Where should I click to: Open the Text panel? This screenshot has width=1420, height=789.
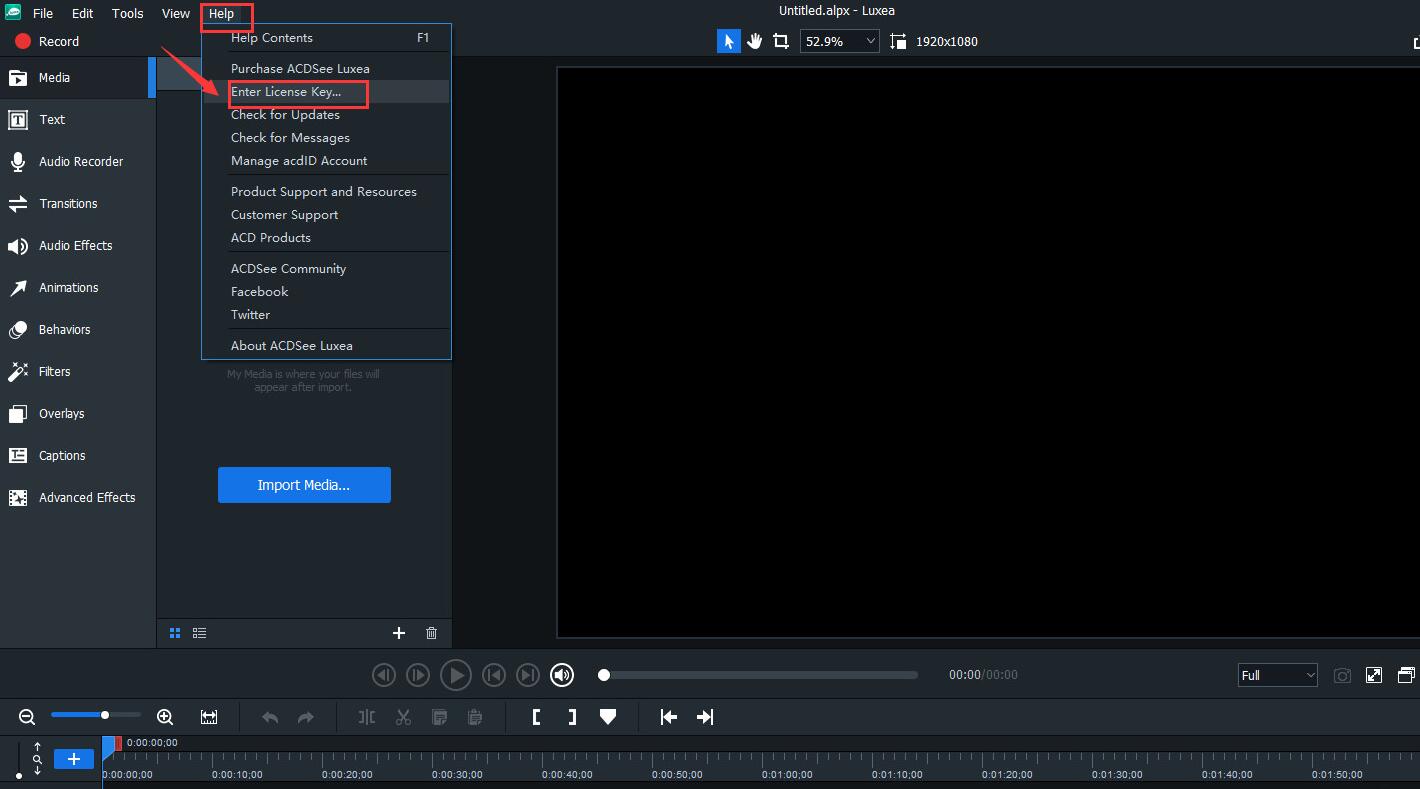coord(78,119)
